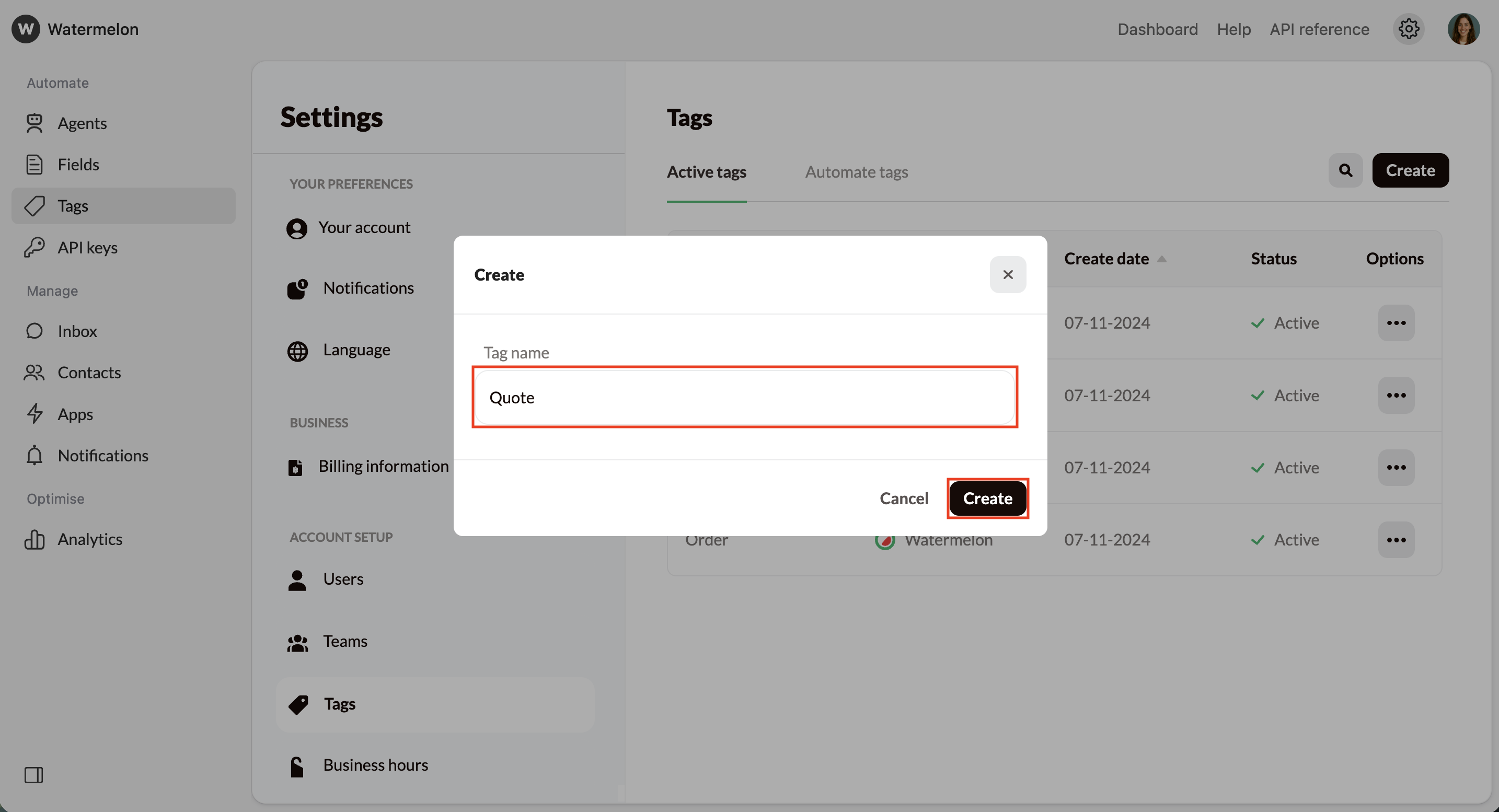Screen dimensions: 1499x812
Task: Click the settings gear icon in header
Action: (1408, 29)
